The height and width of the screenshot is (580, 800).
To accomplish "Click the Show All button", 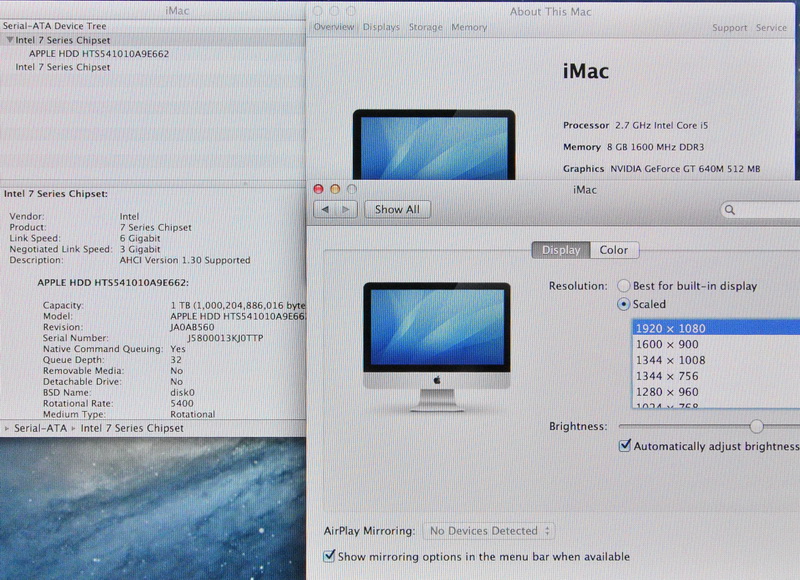I will (397, 210).
